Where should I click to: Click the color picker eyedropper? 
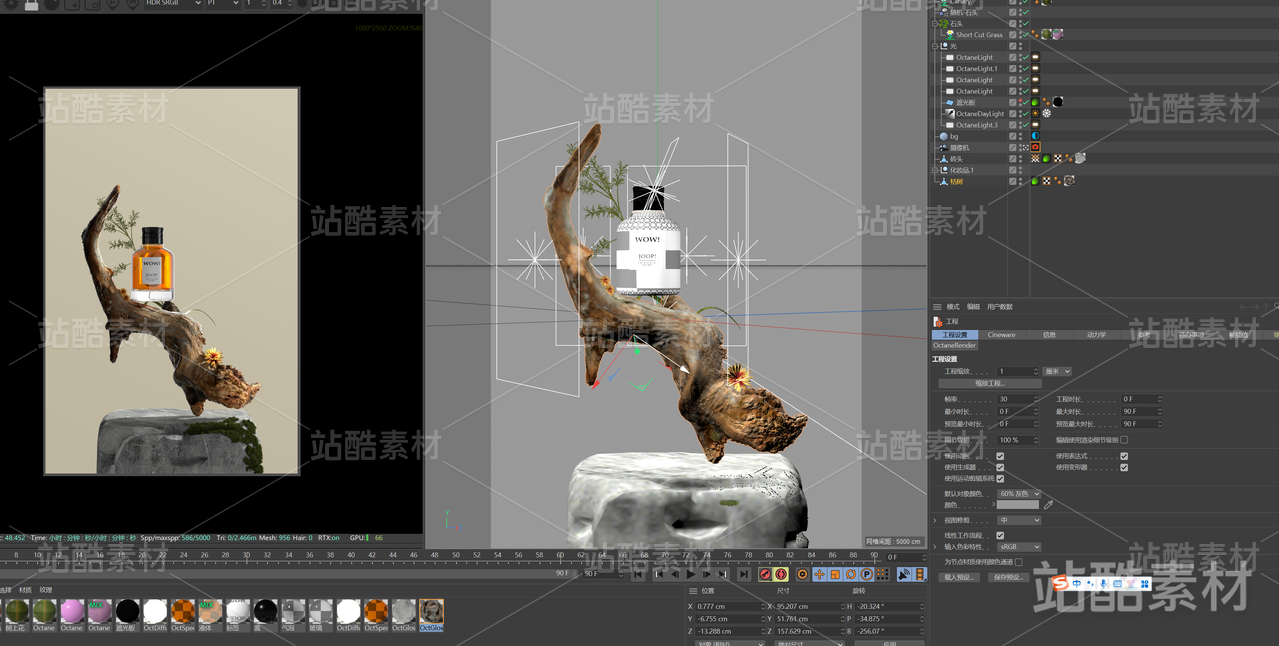coord(1048,505)
